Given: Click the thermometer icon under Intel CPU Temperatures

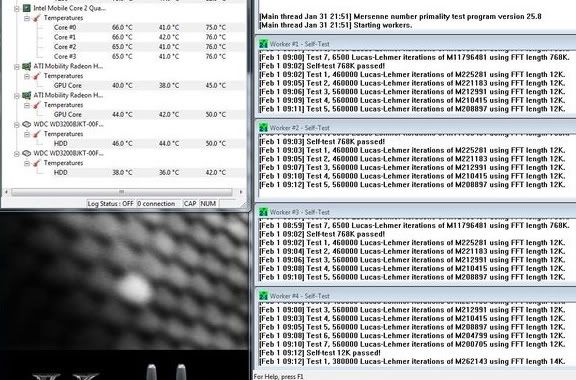Looking at the screenshot, I should (37, 18).
